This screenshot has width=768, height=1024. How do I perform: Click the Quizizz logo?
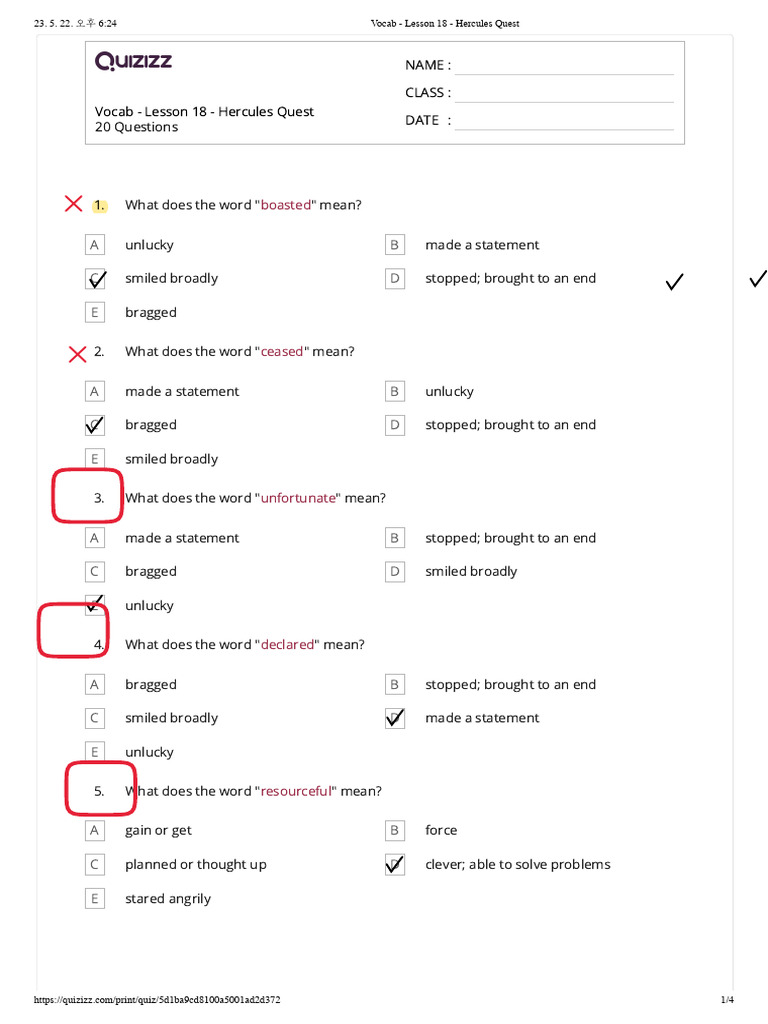coord(133,61)
